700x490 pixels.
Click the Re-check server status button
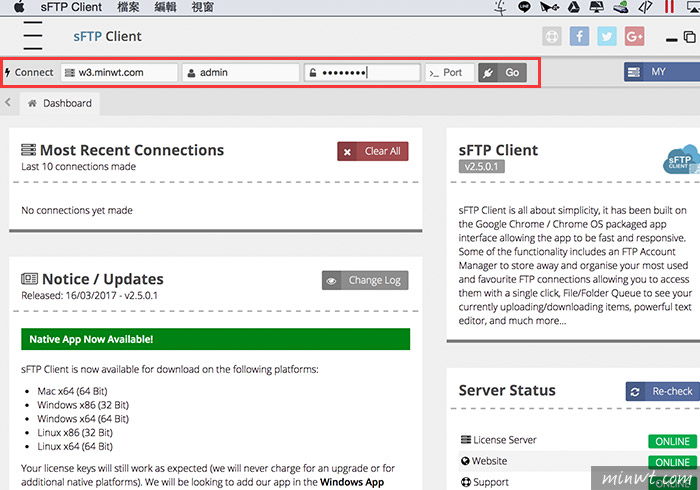pyautogui.click(x=662, y=391)
